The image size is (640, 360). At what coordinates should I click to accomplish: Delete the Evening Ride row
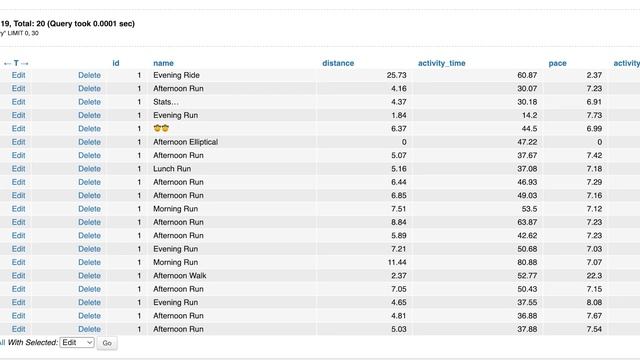(89, 75)
